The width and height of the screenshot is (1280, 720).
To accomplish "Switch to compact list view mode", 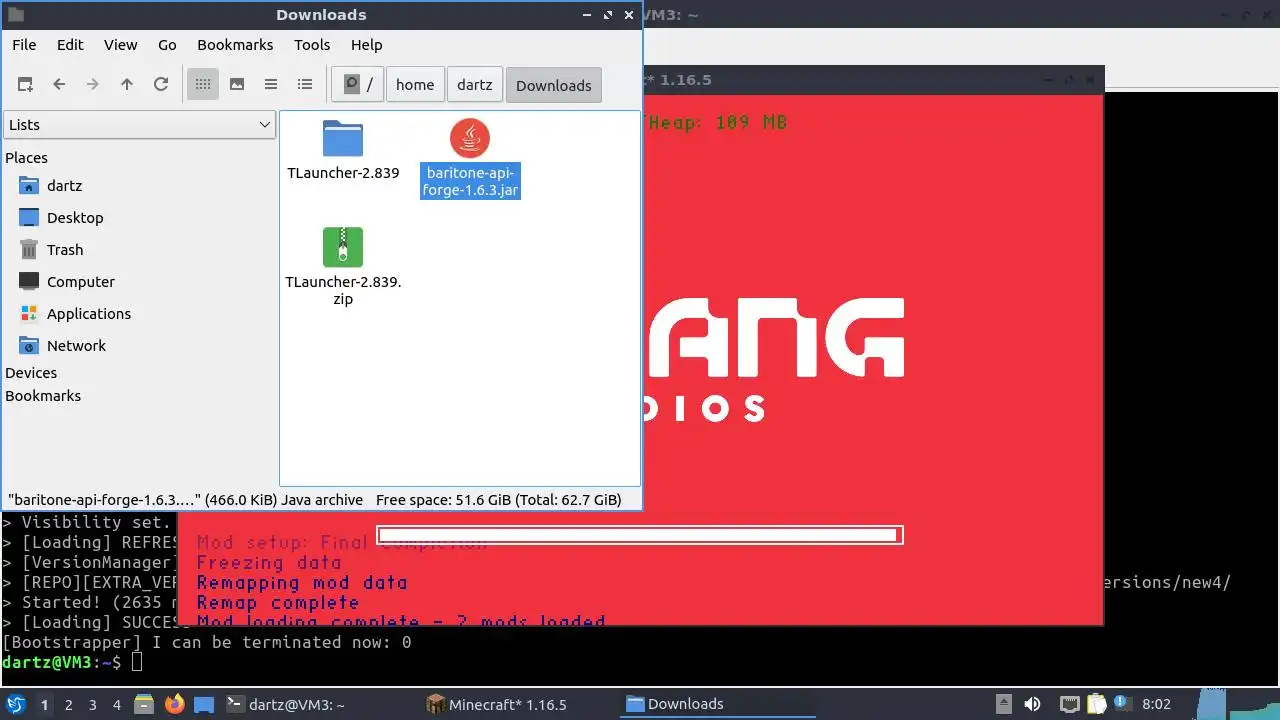I will pos(271,85).
